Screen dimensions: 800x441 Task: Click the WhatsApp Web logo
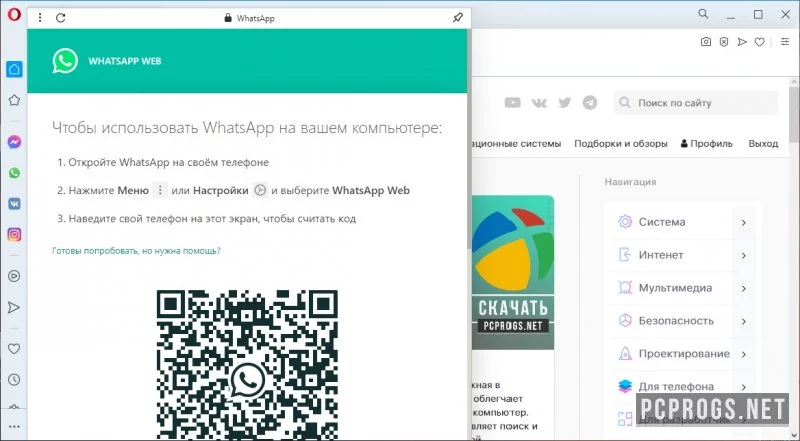[x=65, y=61]
